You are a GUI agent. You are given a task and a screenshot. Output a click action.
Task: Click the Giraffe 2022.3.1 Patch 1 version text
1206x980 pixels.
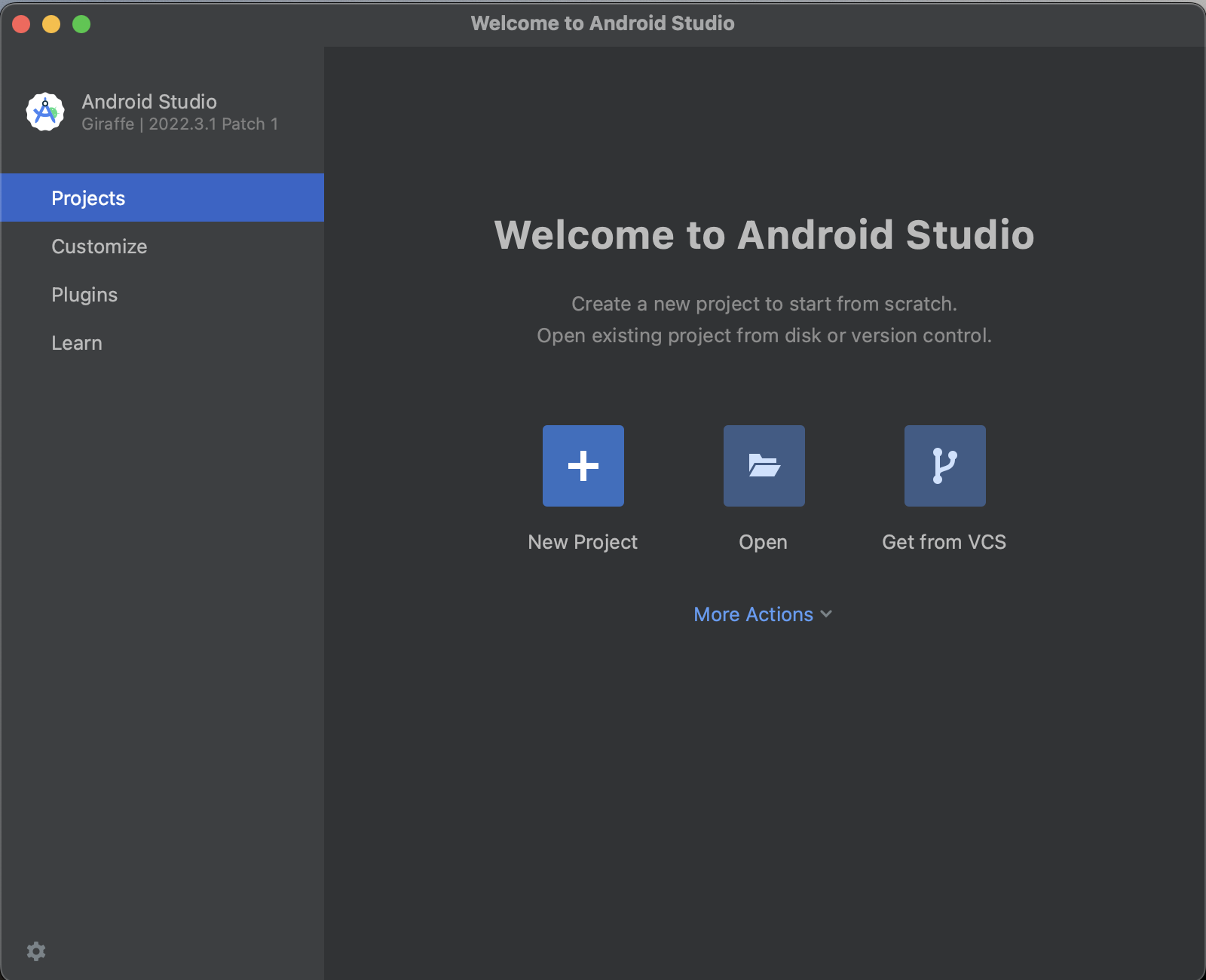[x=180, y=124]
